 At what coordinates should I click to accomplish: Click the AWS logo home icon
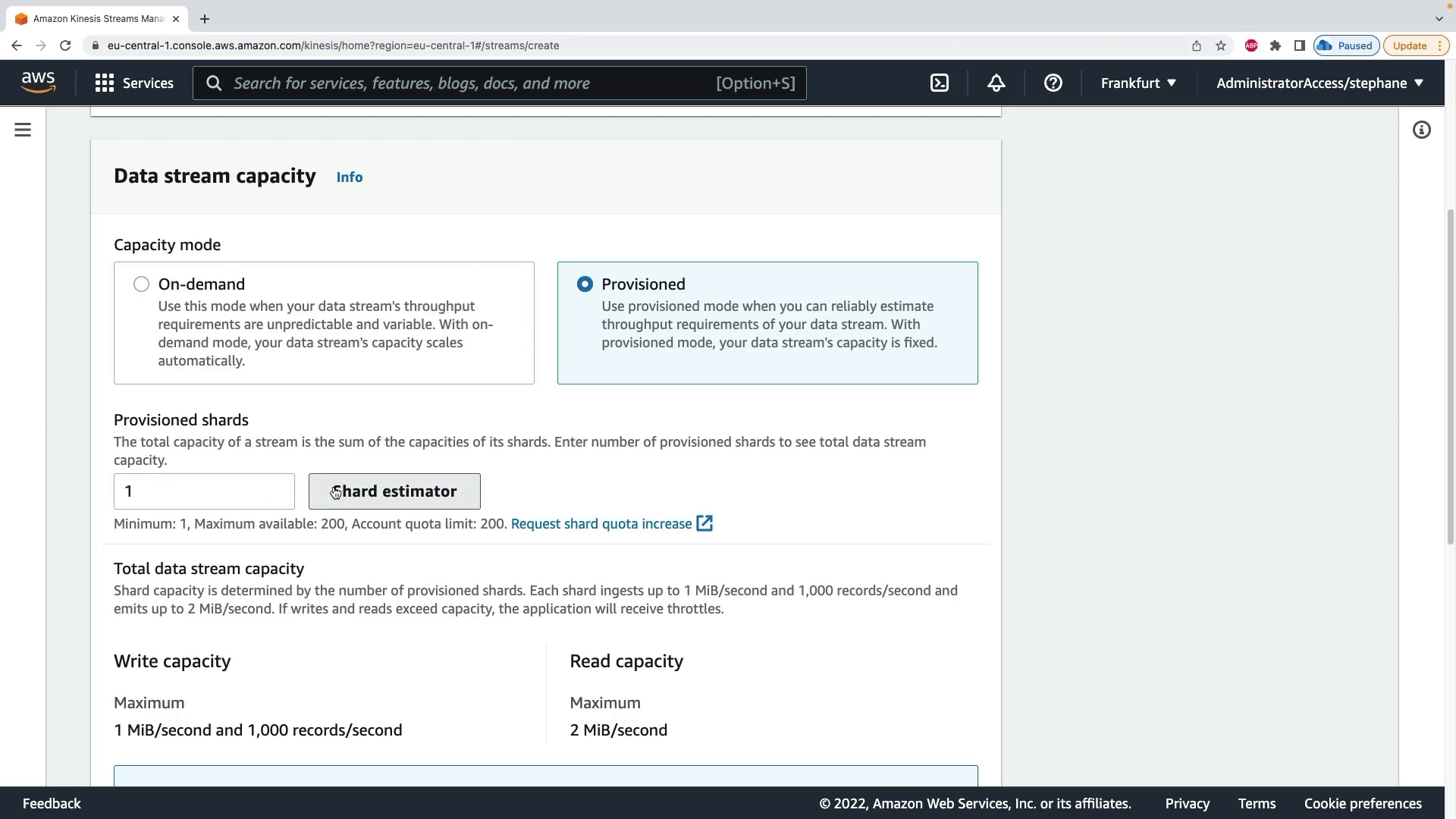pos(39,82)
